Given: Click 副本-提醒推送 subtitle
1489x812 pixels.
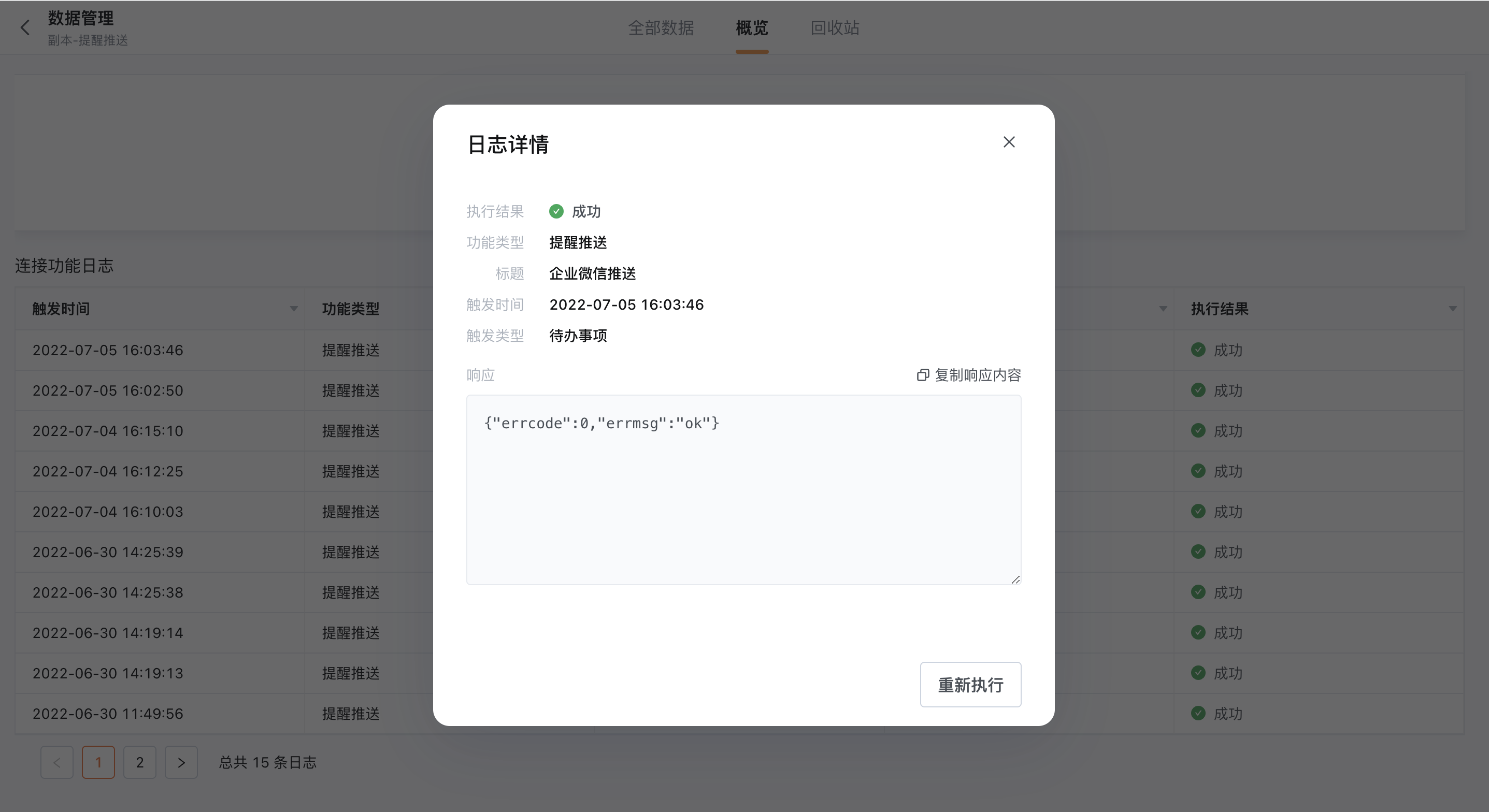Looking at the screenshot, I should tap(88, 40).
